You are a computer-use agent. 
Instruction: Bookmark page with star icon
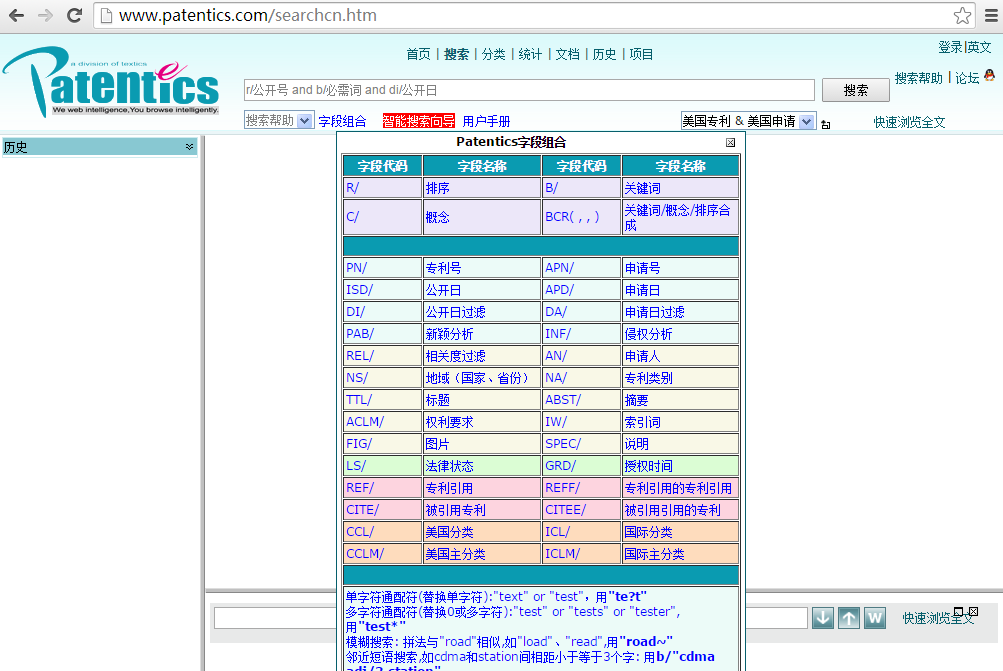(x=962, y=15)
